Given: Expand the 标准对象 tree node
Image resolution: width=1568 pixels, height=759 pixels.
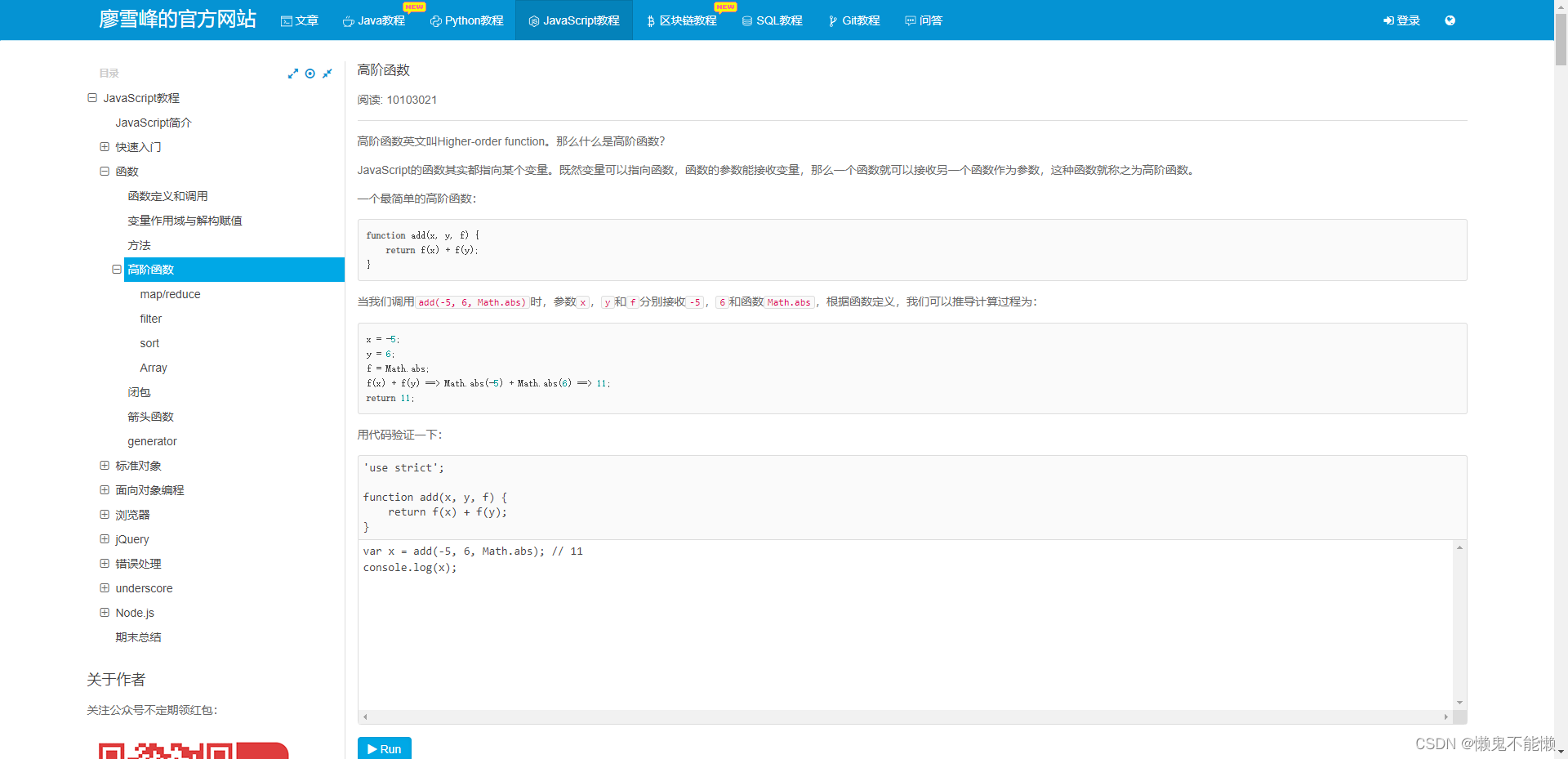Looking at the screenshot, I should (x=105, y=466).
